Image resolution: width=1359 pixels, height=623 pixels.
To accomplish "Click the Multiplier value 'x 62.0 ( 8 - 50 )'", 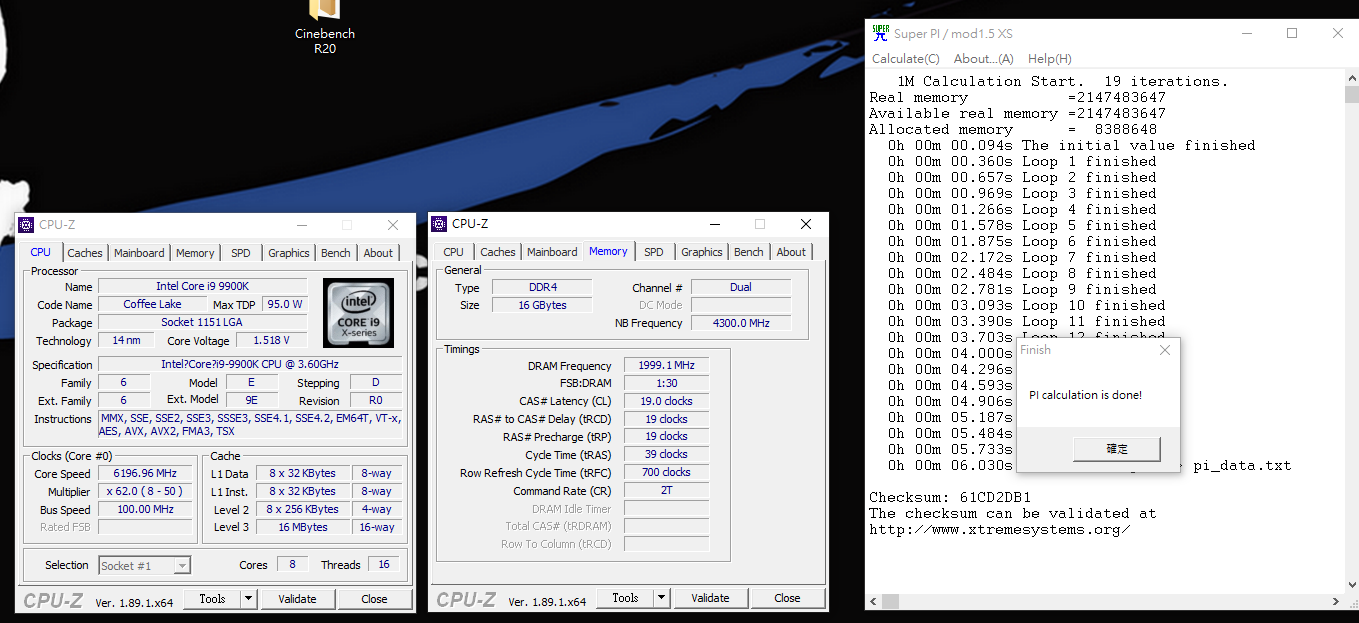I will coord(146,491).
